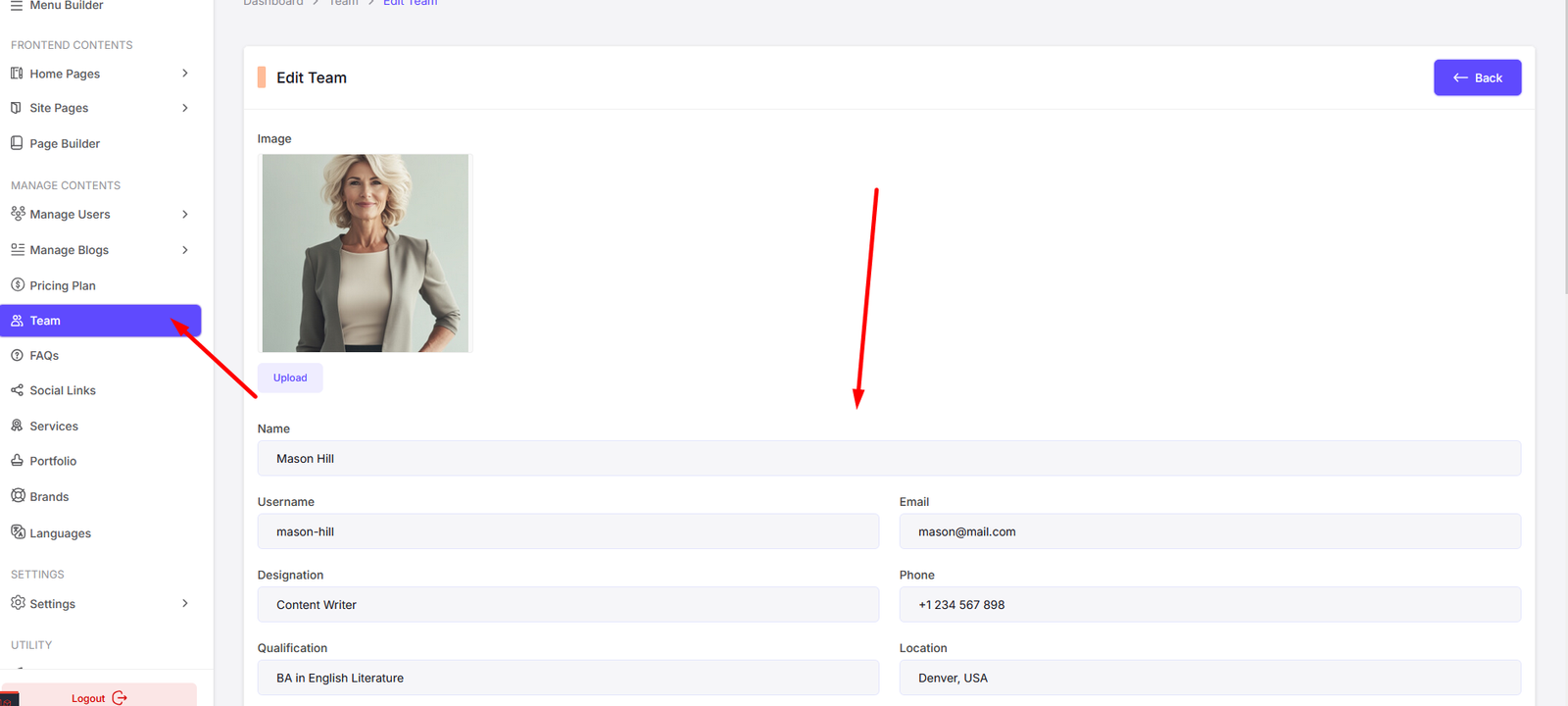Expand the Manage Blogs submenu chevron
The width and height of the screenshot is (1568, 706).
(184, 250)
